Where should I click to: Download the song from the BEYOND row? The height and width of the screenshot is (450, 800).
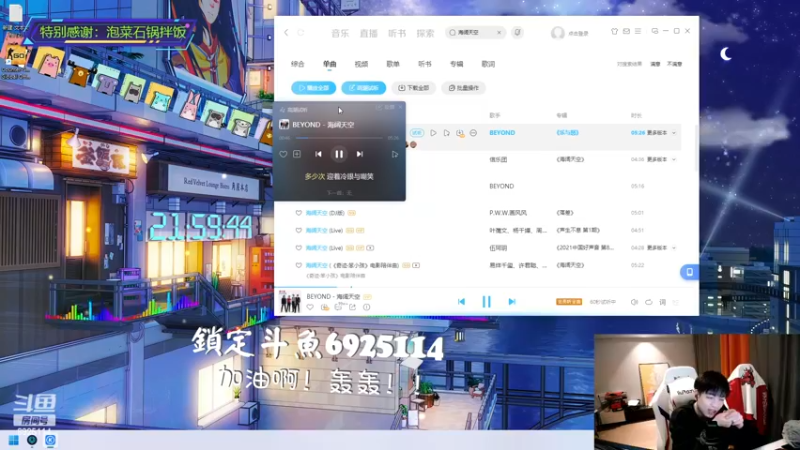(460, 133)
